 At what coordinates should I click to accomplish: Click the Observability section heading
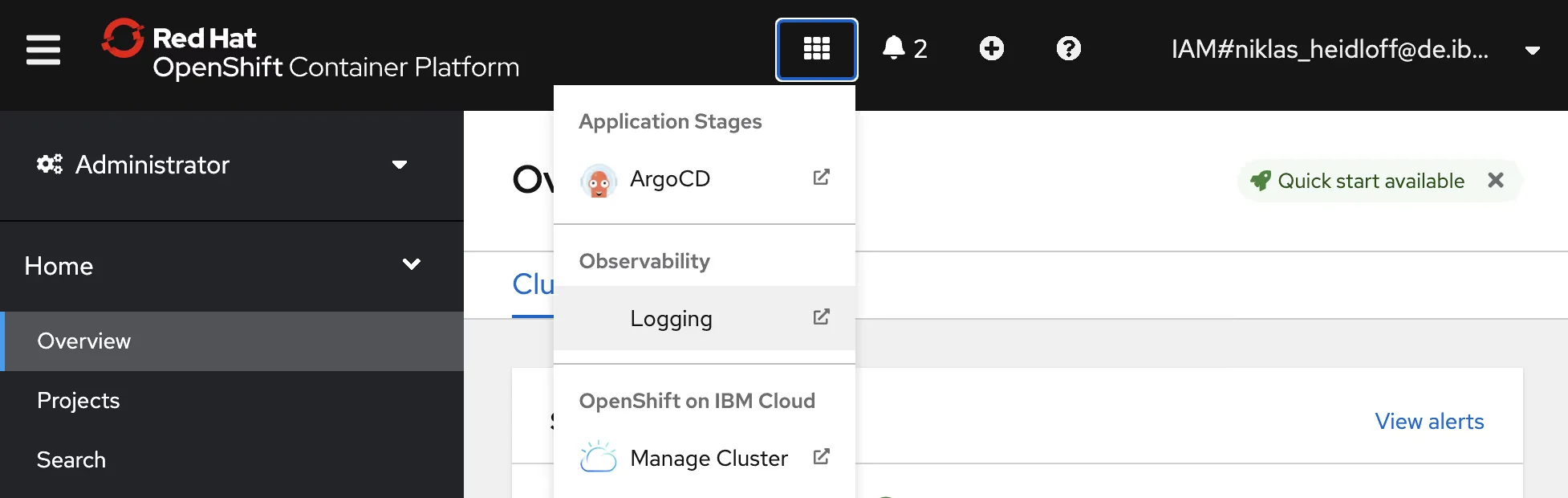(x=644, y=262)
